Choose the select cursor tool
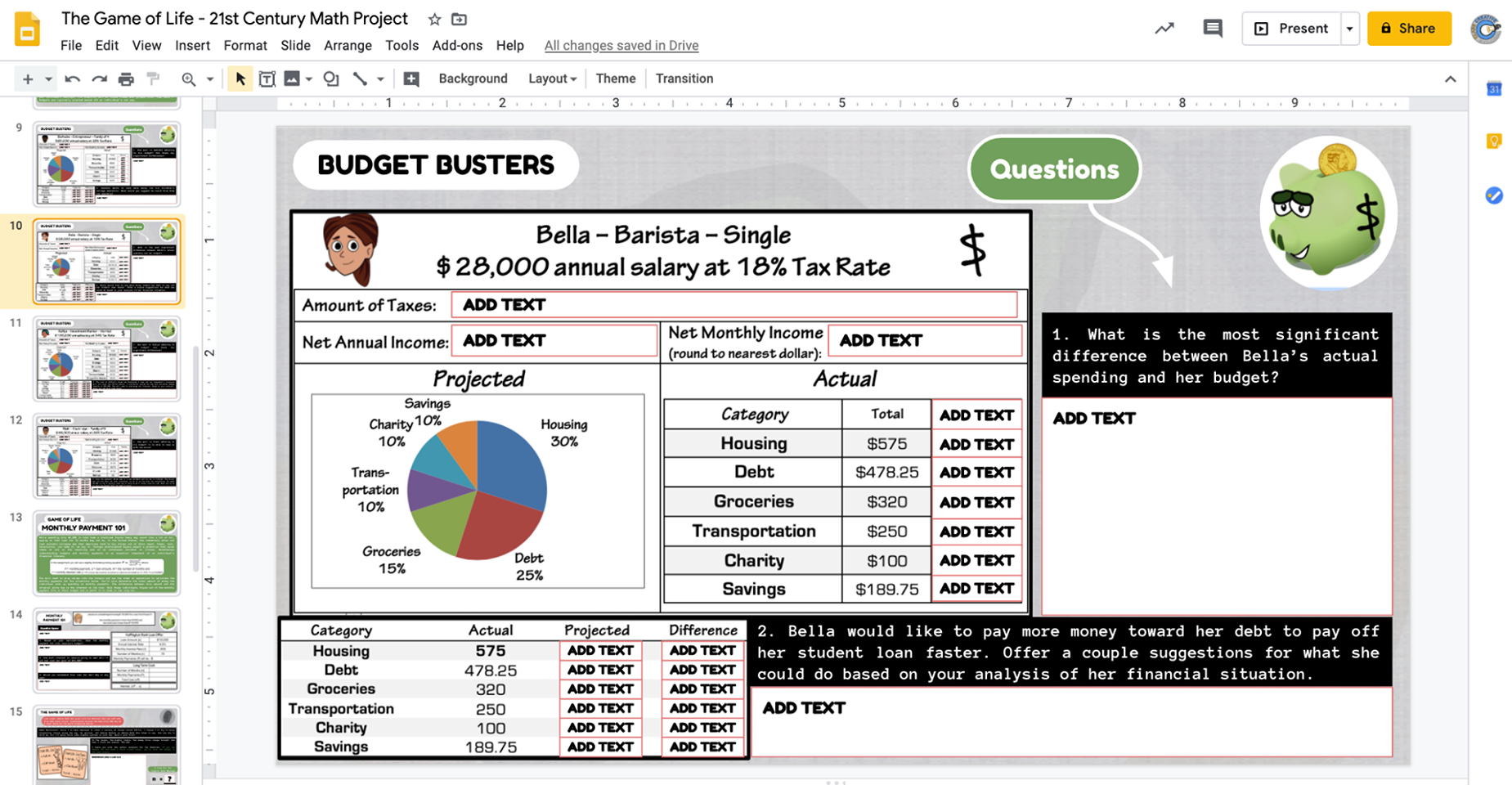Screen dimensions: 1512x785 (x=240, y=78)
